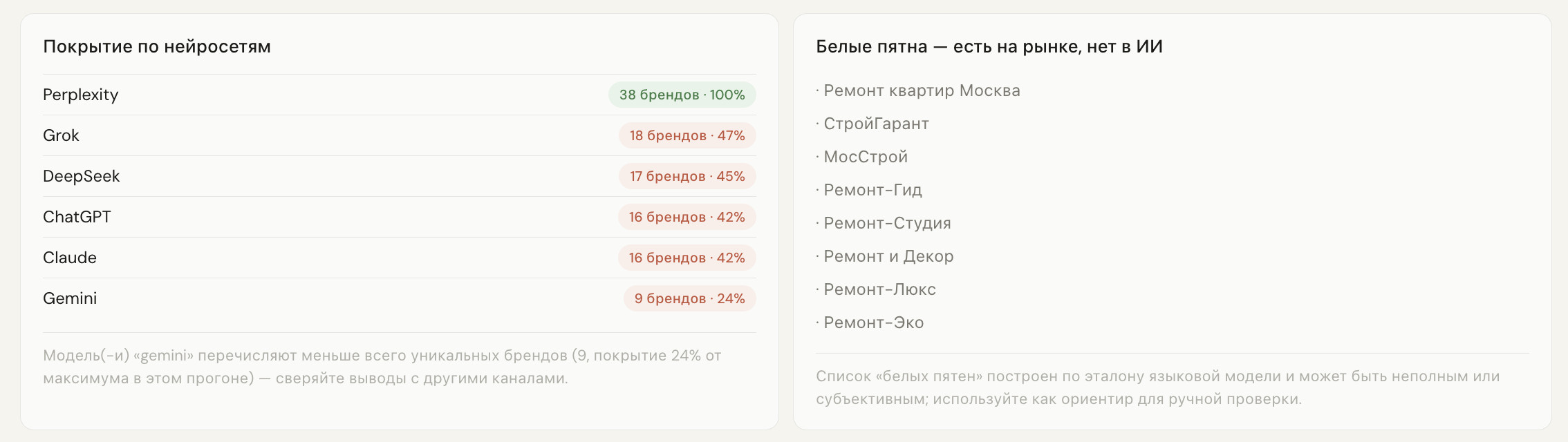Select the DeepSeek row
1568x442 pixels.
coord(399,176)
